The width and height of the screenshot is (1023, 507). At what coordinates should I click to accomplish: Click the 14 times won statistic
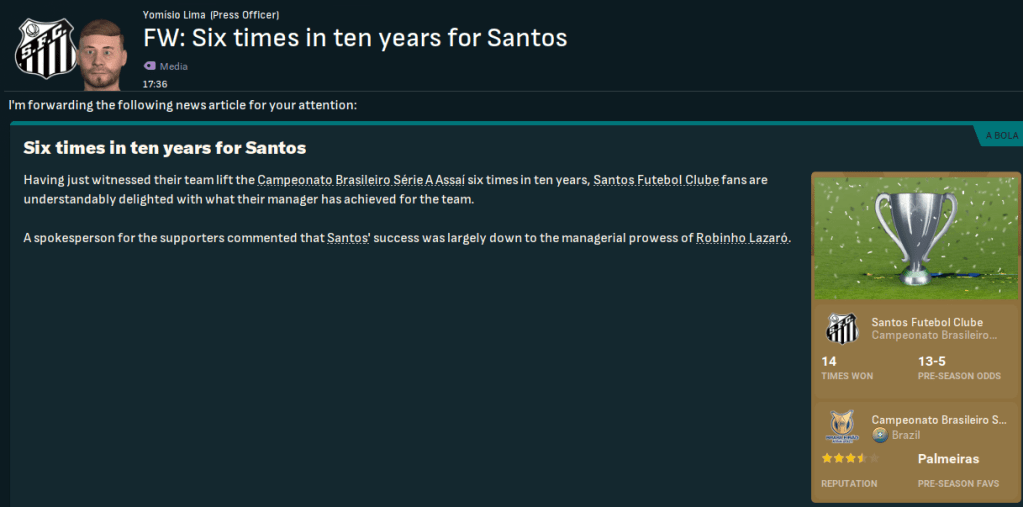[829, 361]
